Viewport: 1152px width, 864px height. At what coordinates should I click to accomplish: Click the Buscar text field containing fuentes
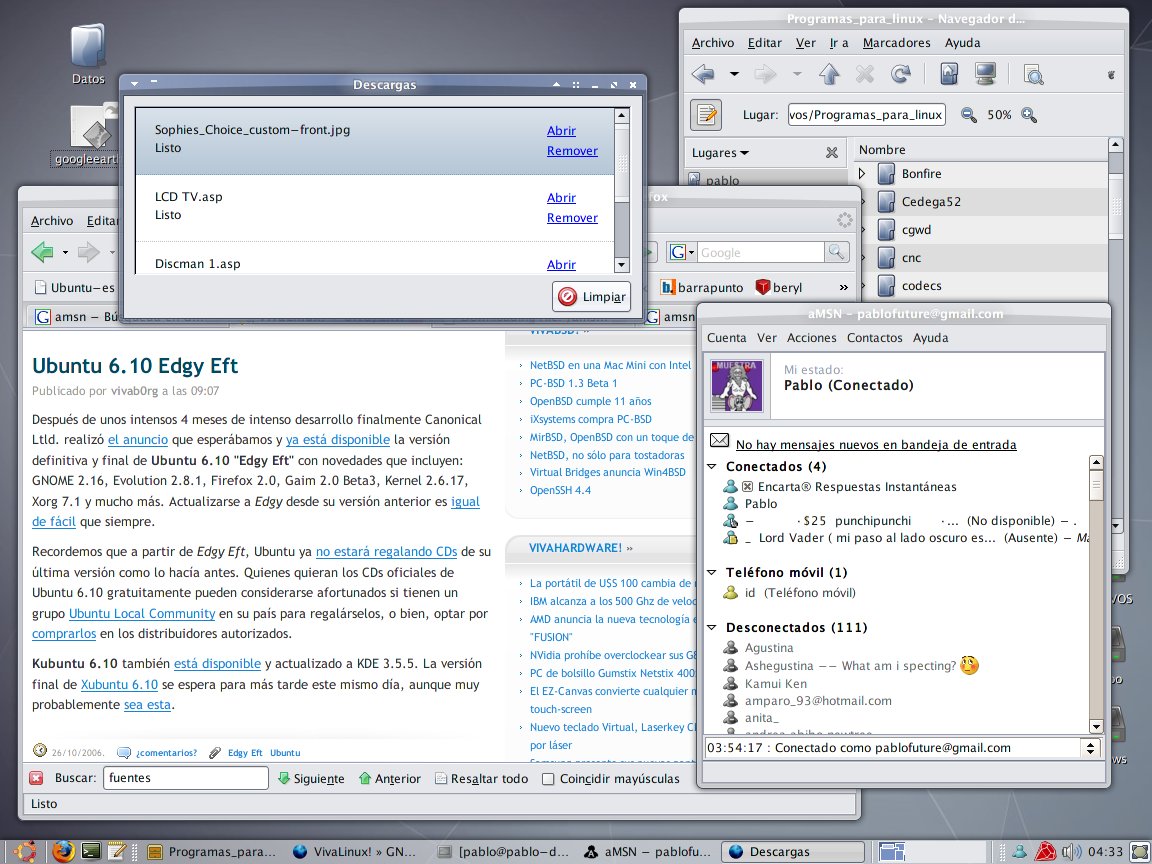pos(186,778)
